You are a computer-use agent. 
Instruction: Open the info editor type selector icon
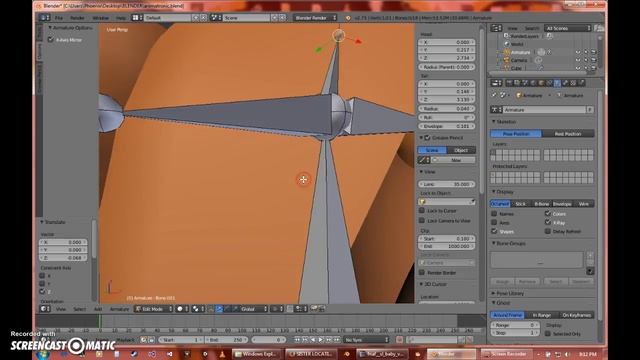43,18
